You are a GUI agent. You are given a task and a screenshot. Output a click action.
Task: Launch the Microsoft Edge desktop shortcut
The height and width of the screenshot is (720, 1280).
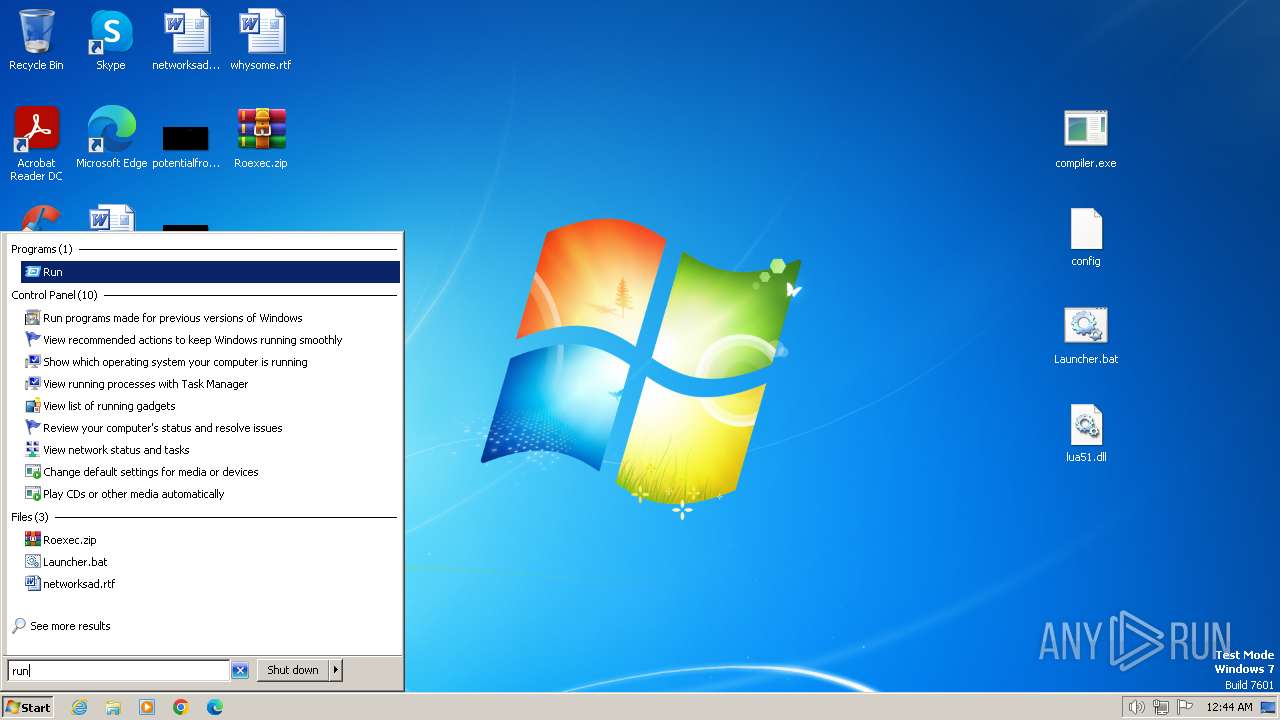pyautogui.click(x=111, y=138)
